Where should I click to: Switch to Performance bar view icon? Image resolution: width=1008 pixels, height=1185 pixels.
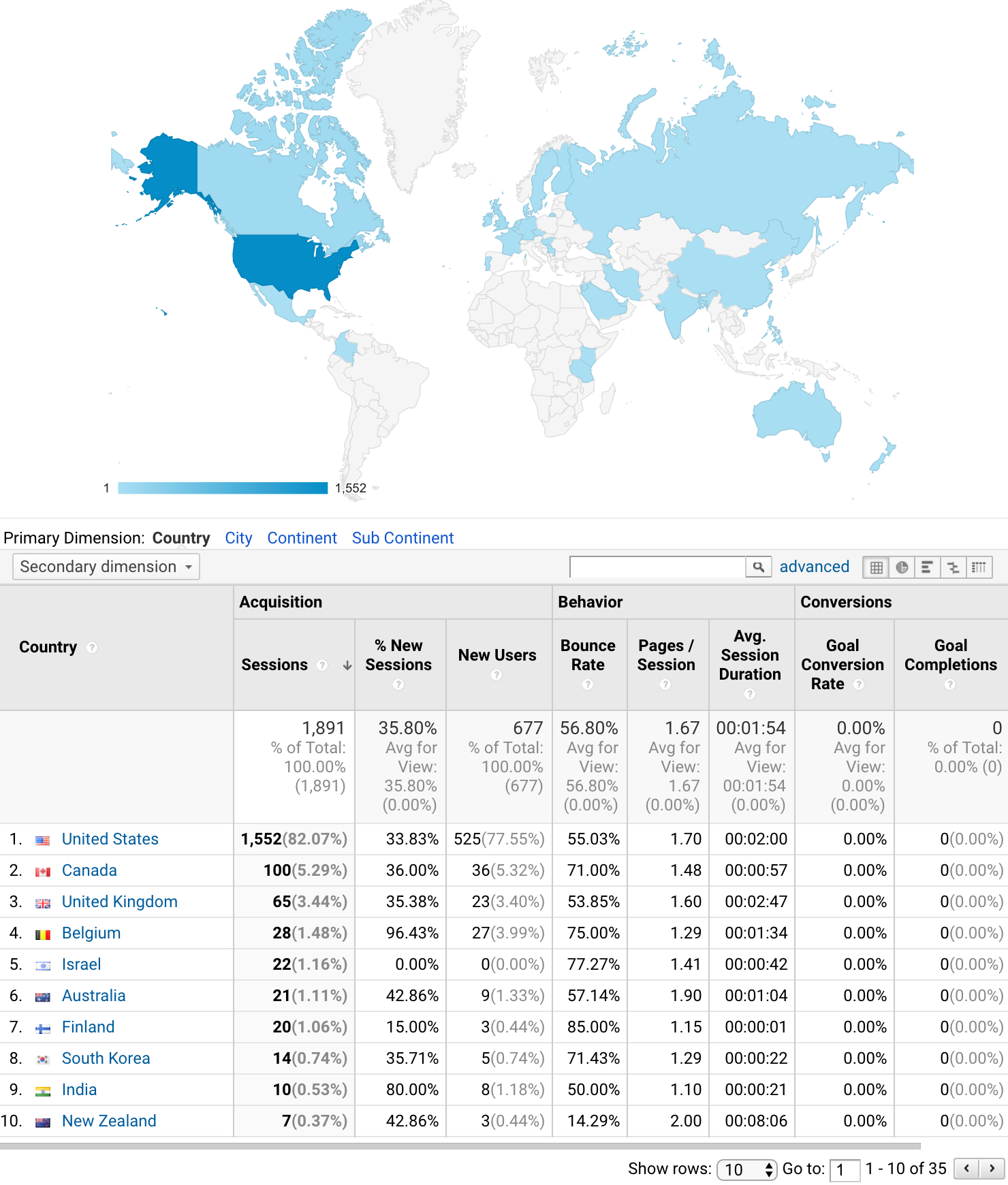pyautogui.click(x=927, y=567)
